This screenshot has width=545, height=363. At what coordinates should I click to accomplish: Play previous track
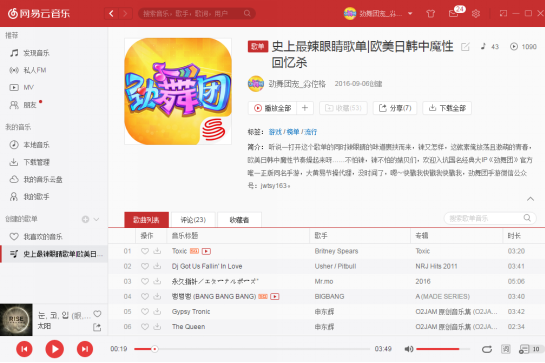click(x=24, y=349)
